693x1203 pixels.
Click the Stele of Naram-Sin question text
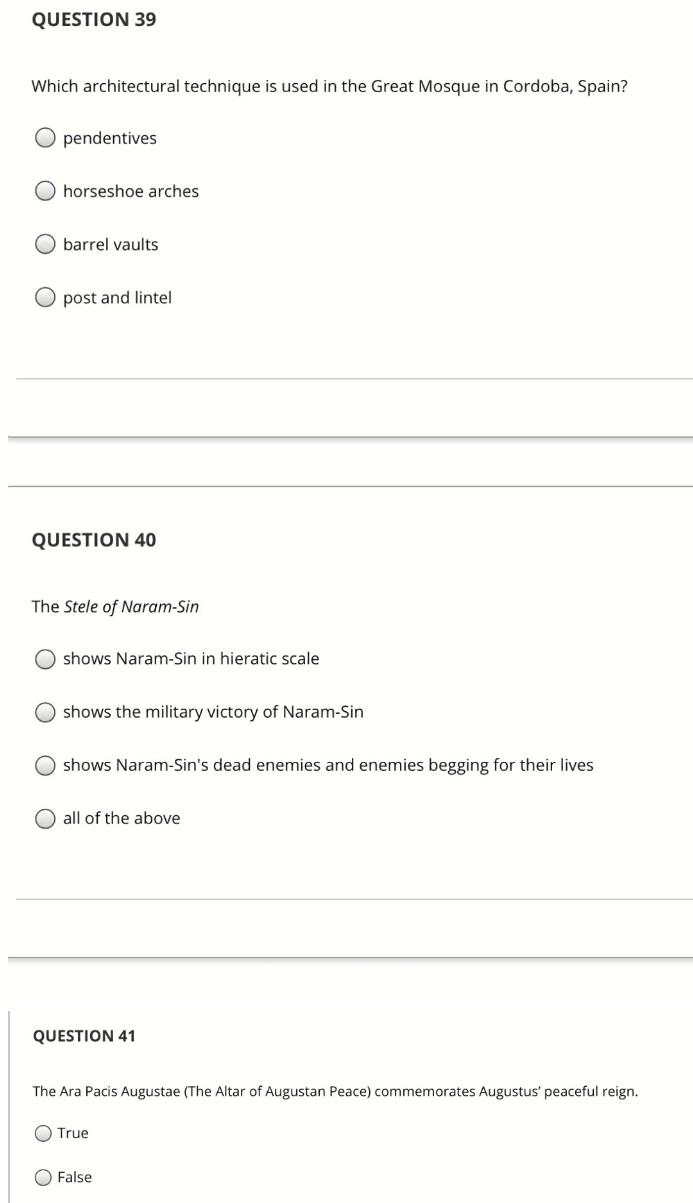point(118,606)
